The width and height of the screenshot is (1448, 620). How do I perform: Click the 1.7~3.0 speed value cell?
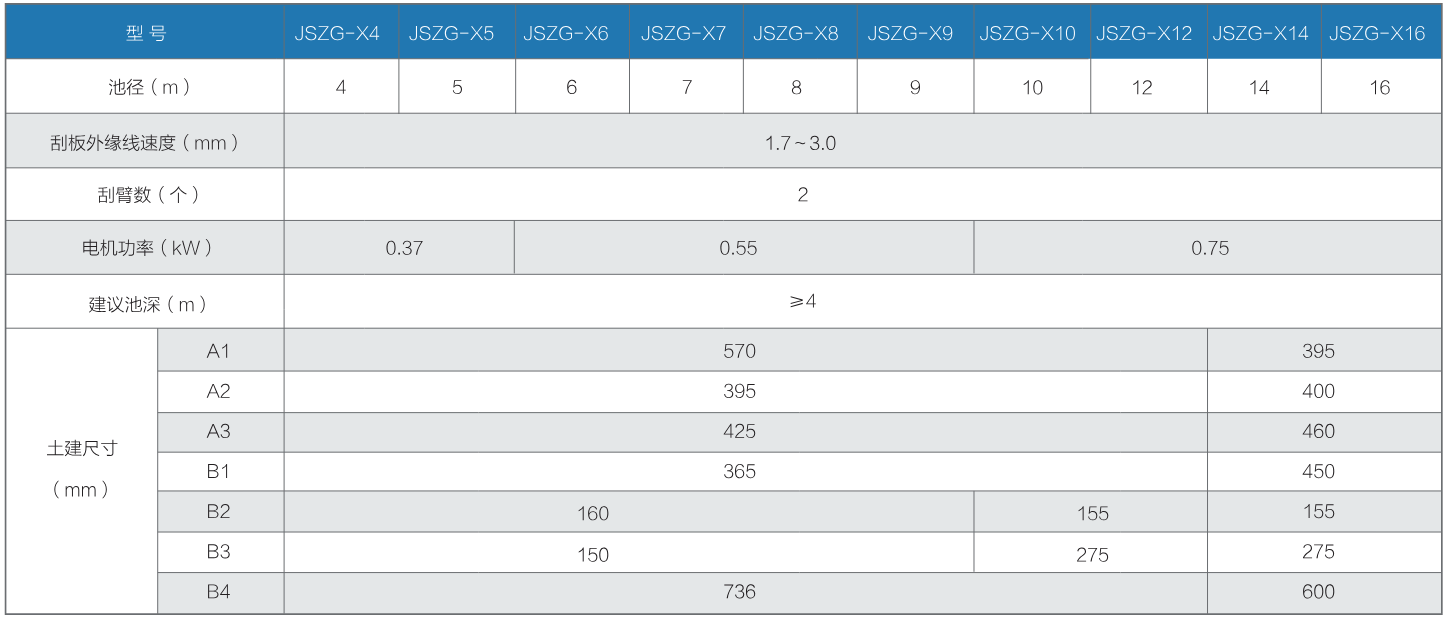tap(800, 143)
